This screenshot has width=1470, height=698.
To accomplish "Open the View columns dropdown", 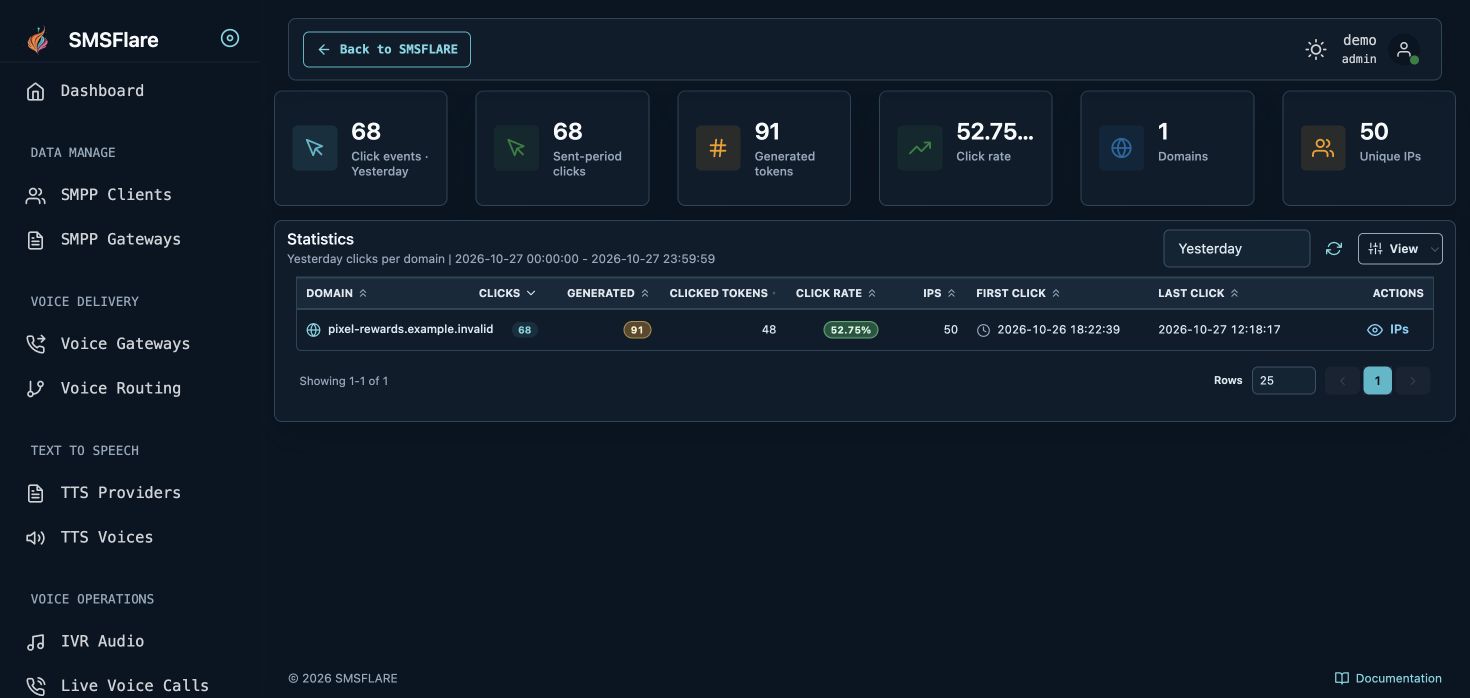I will [x=1400, y=249].
